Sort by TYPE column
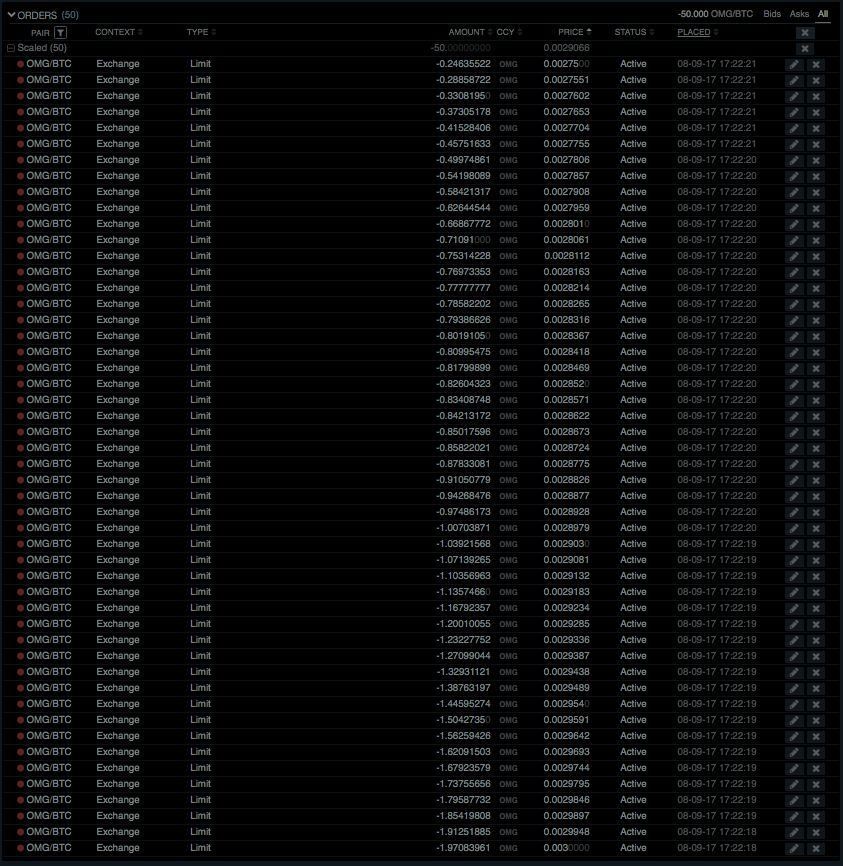843x866 pixels. [x=201, y=32]
